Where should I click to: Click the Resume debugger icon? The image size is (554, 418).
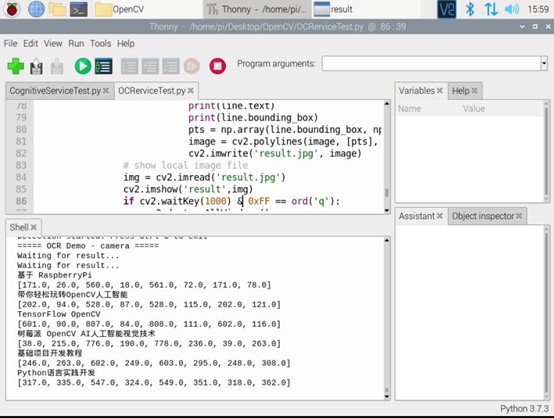(191, 66)
